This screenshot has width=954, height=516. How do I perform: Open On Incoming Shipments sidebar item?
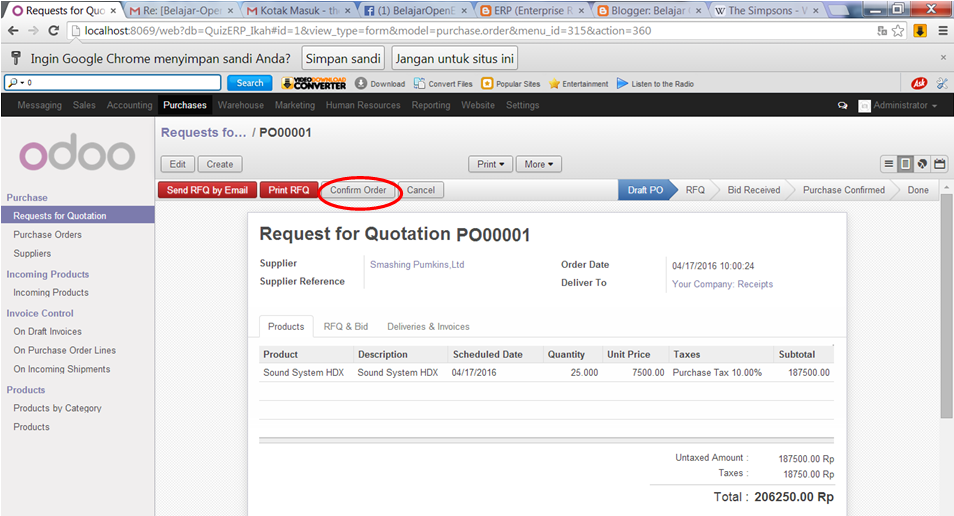(62, 369)
